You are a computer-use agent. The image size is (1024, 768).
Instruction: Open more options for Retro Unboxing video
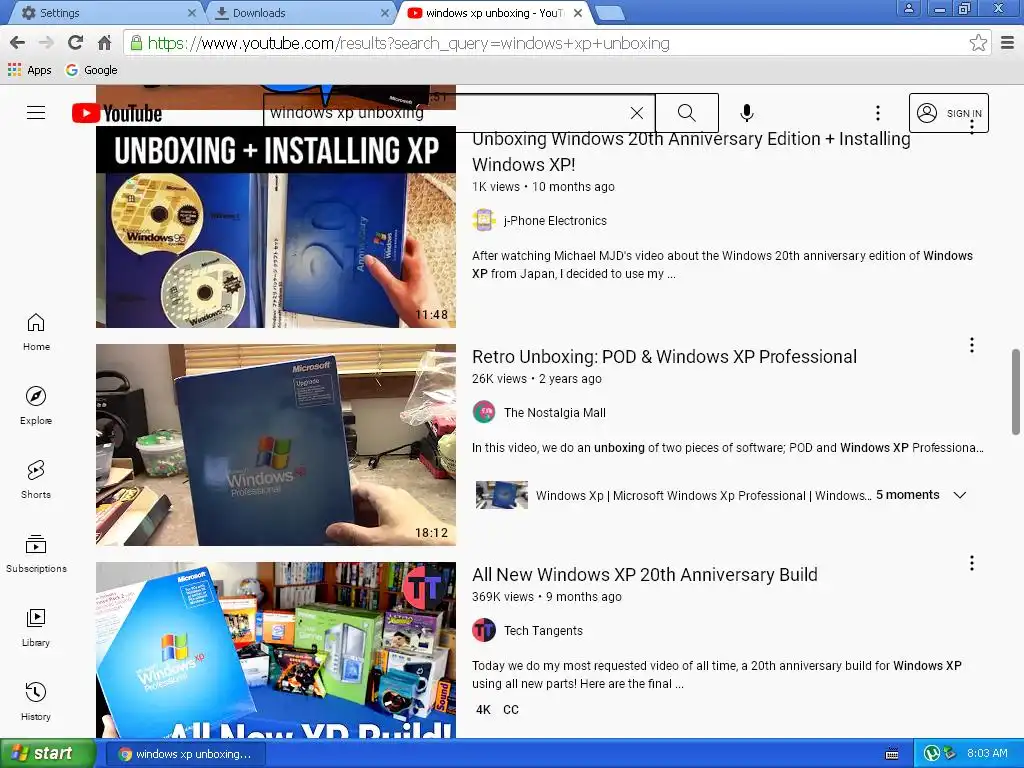(x=972, y=345)
